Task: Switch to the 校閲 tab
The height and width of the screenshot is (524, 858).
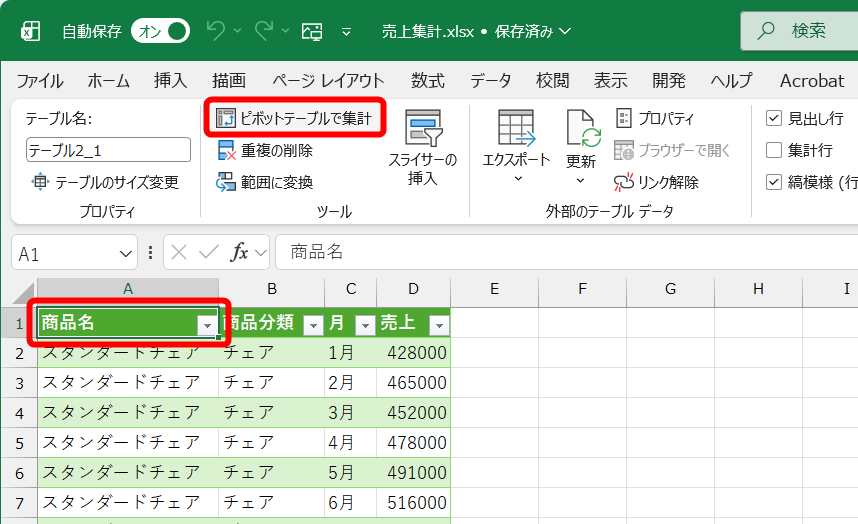Action: [x=553, y=81]
